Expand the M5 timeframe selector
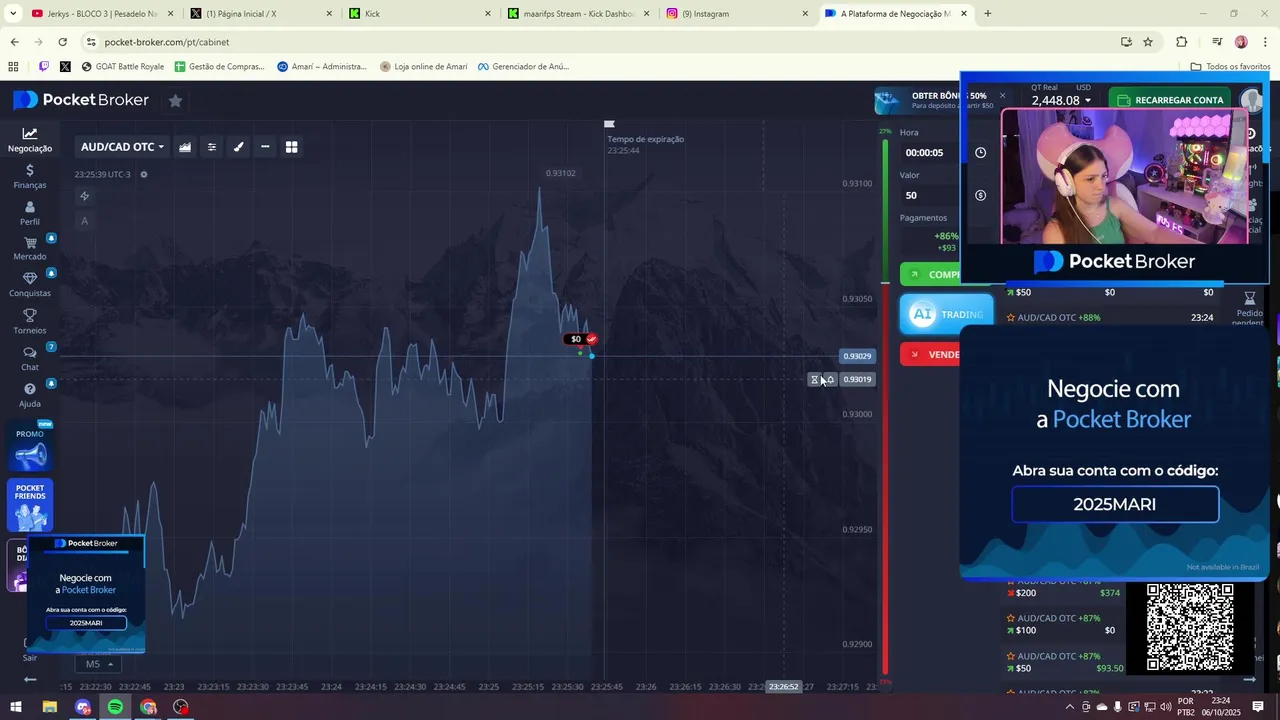Image resolution: width=1280 pixels, height=720 pixels. point(98,664)
